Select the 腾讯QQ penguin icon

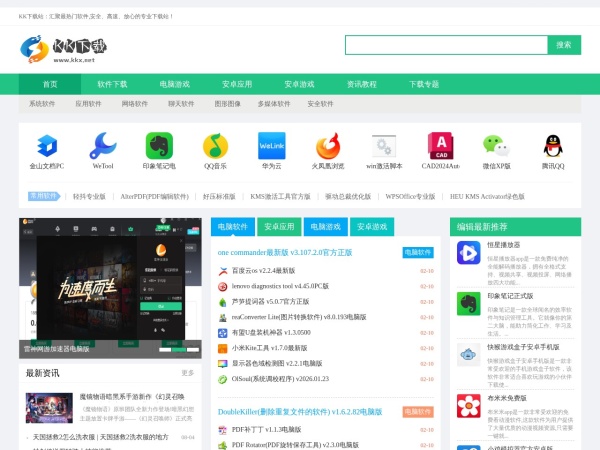click(x=553, y=147)
